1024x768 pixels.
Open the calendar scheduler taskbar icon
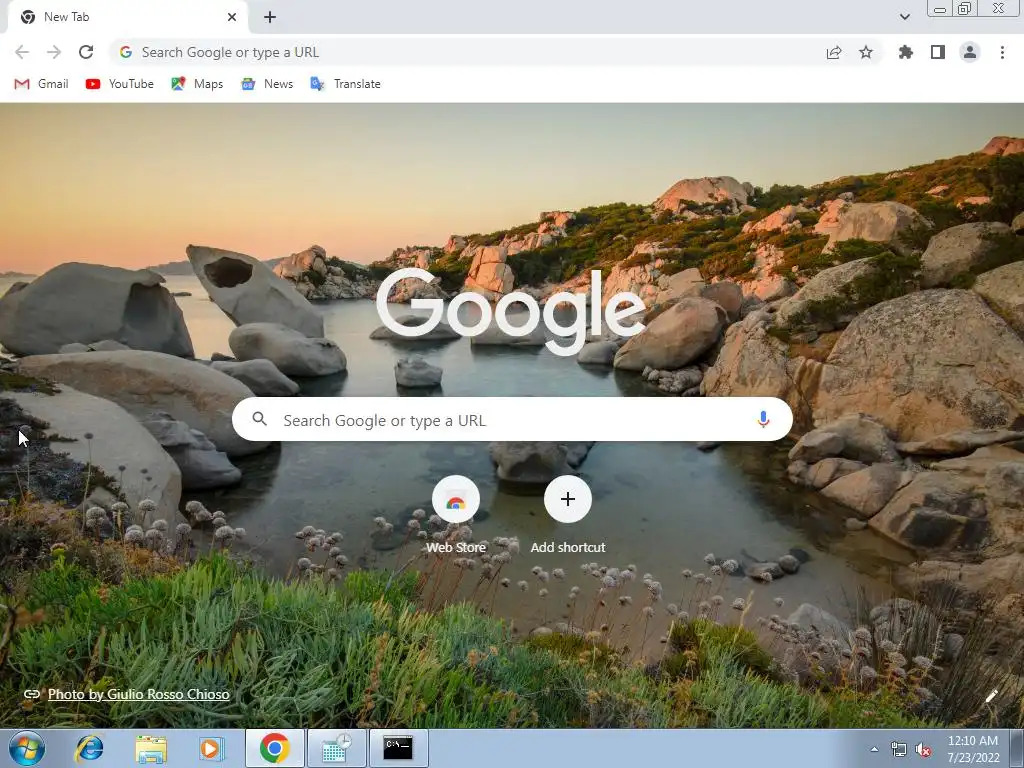pos(336,748)
